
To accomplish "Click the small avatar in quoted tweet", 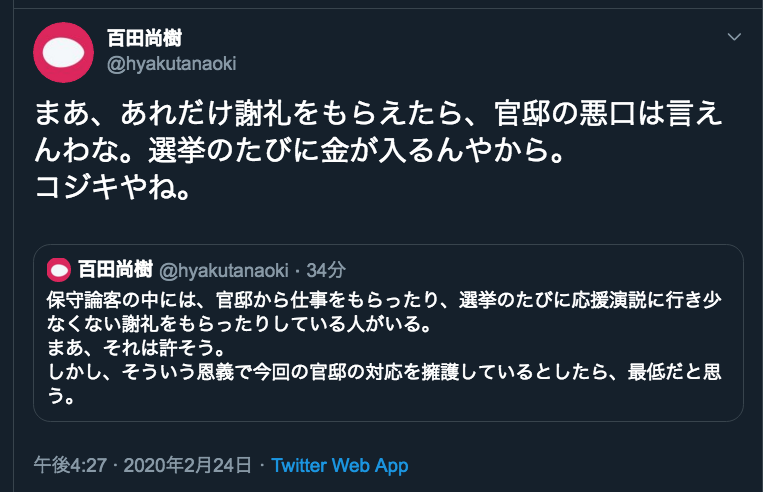I will pos(59,270).
